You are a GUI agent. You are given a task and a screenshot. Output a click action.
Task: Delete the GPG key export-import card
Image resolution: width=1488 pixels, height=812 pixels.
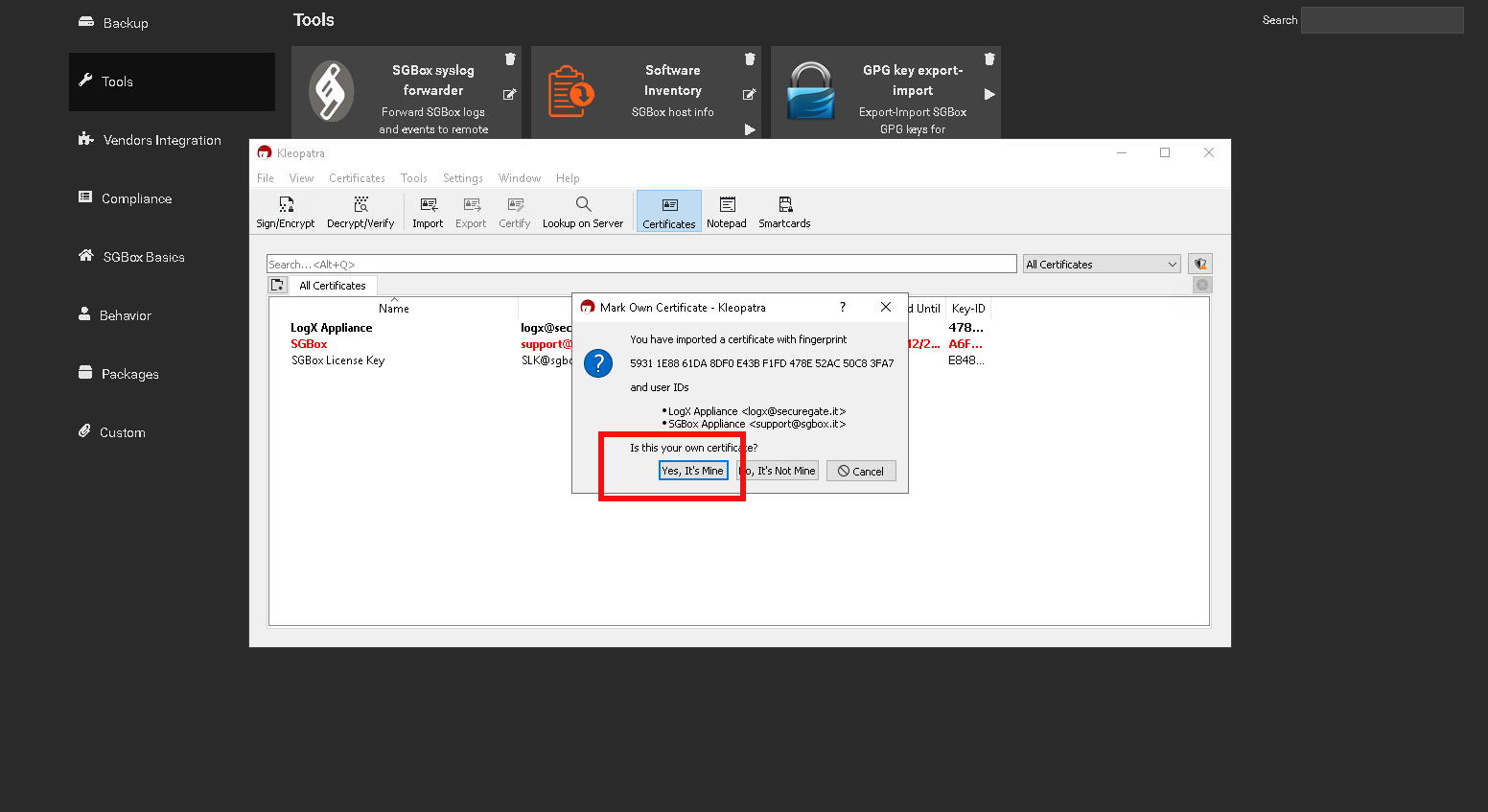click(x=989, y=58)
